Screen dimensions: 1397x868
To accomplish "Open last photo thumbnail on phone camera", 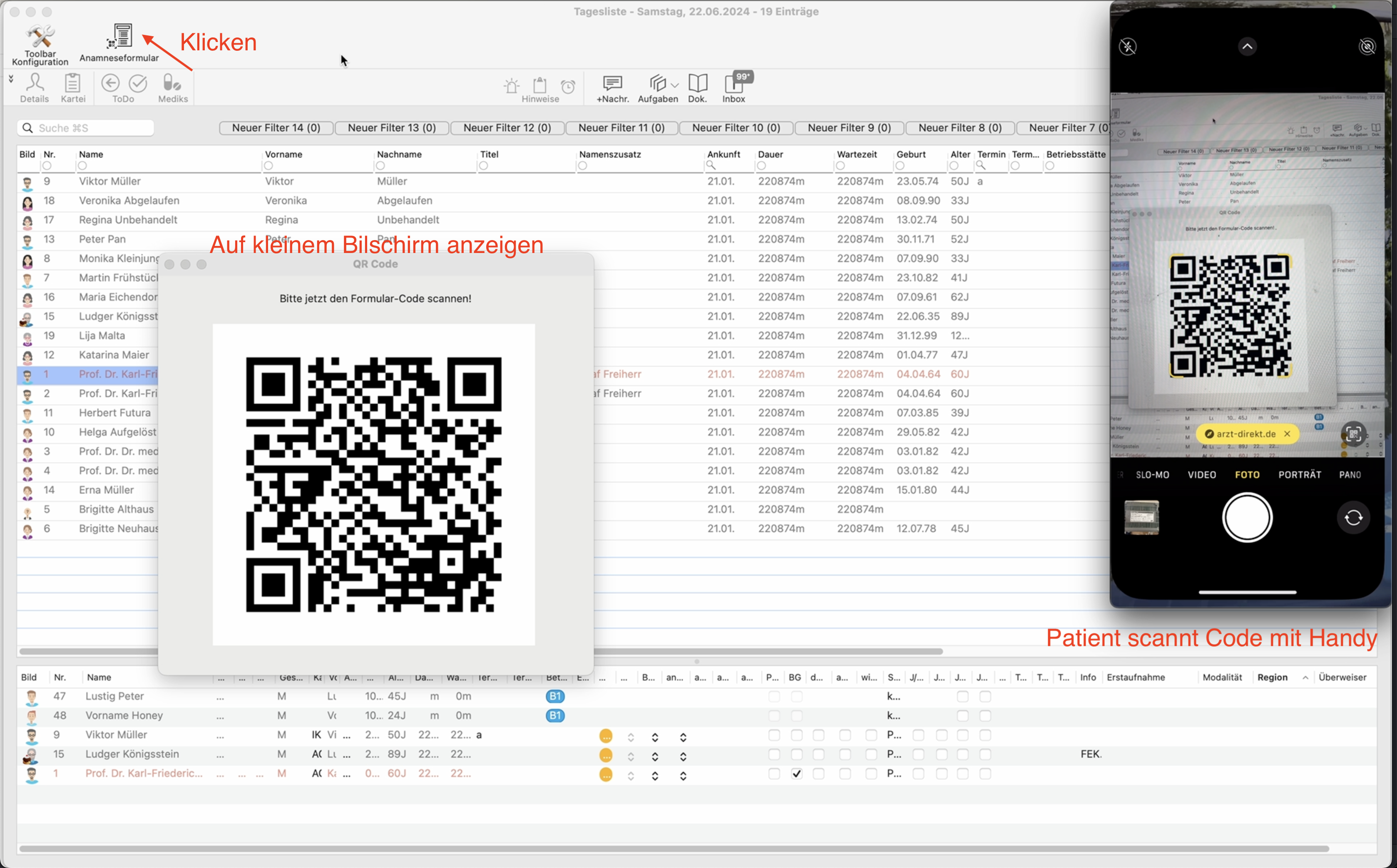I will [1141, 518].
